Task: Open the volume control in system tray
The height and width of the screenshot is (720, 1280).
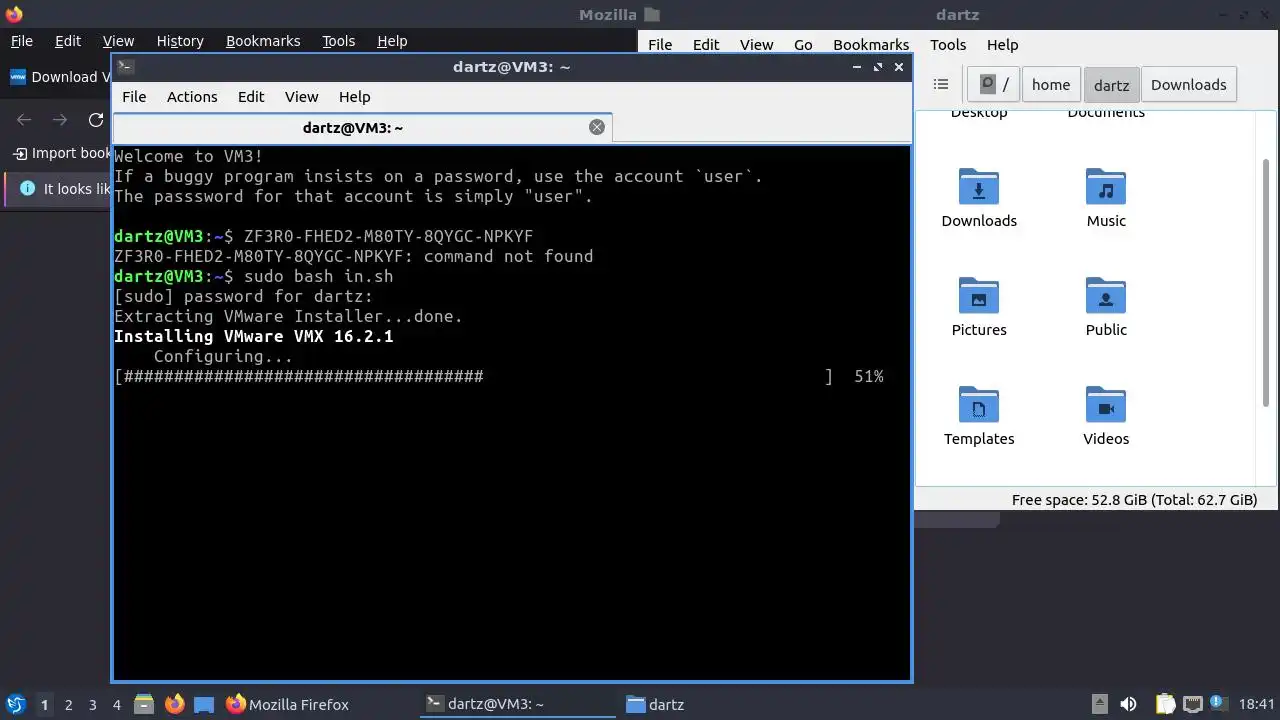Action: [1128, 704]
